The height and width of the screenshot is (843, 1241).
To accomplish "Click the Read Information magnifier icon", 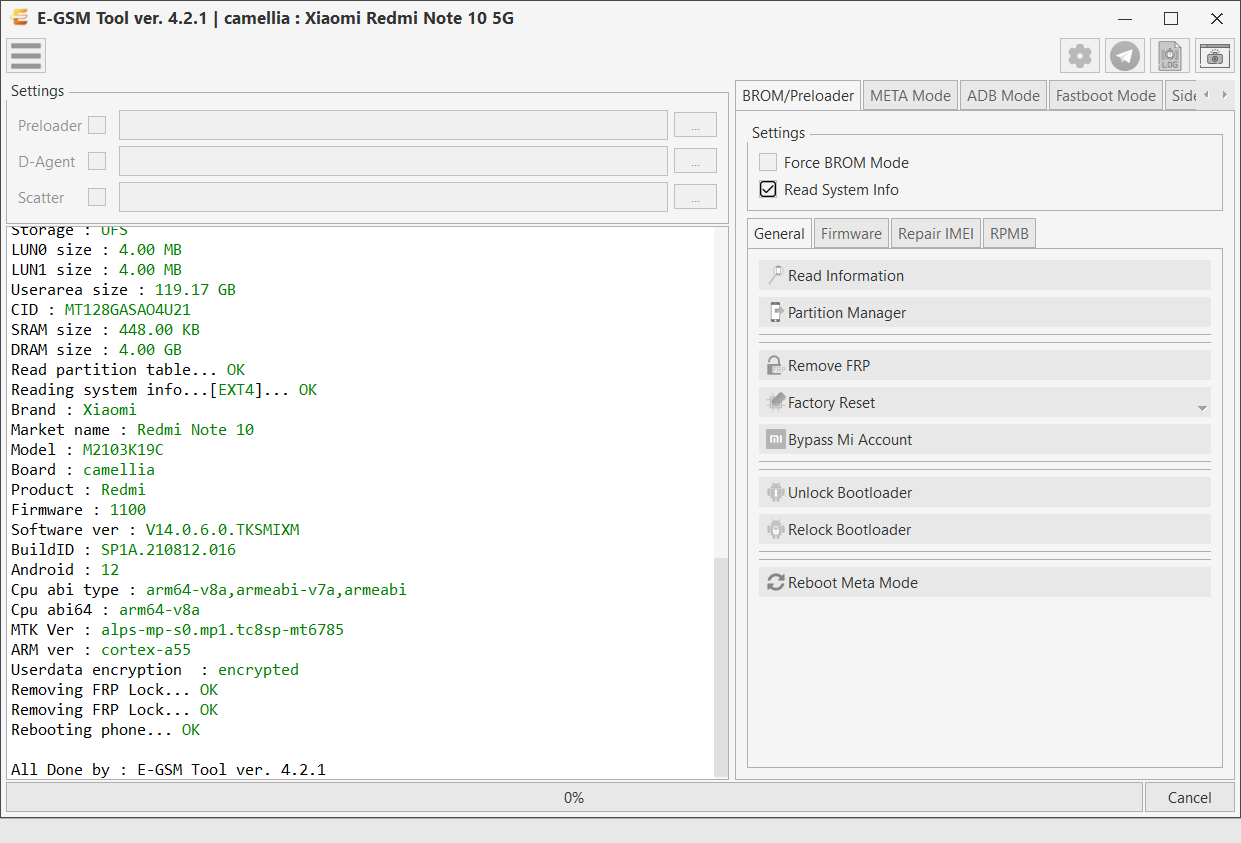I will pyautogui.click(x=776, y=275).
